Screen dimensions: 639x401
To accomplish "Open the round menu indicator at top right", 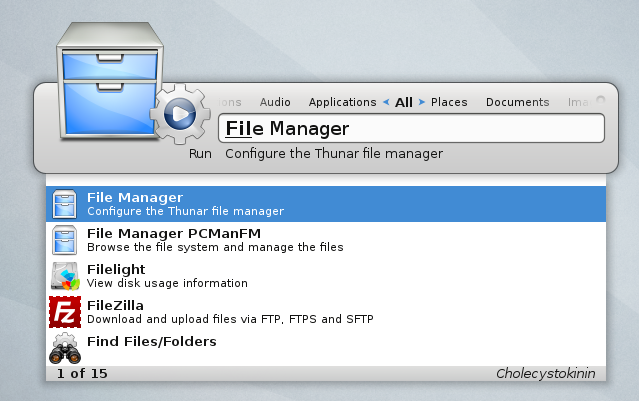I will (x=600, y=100).
